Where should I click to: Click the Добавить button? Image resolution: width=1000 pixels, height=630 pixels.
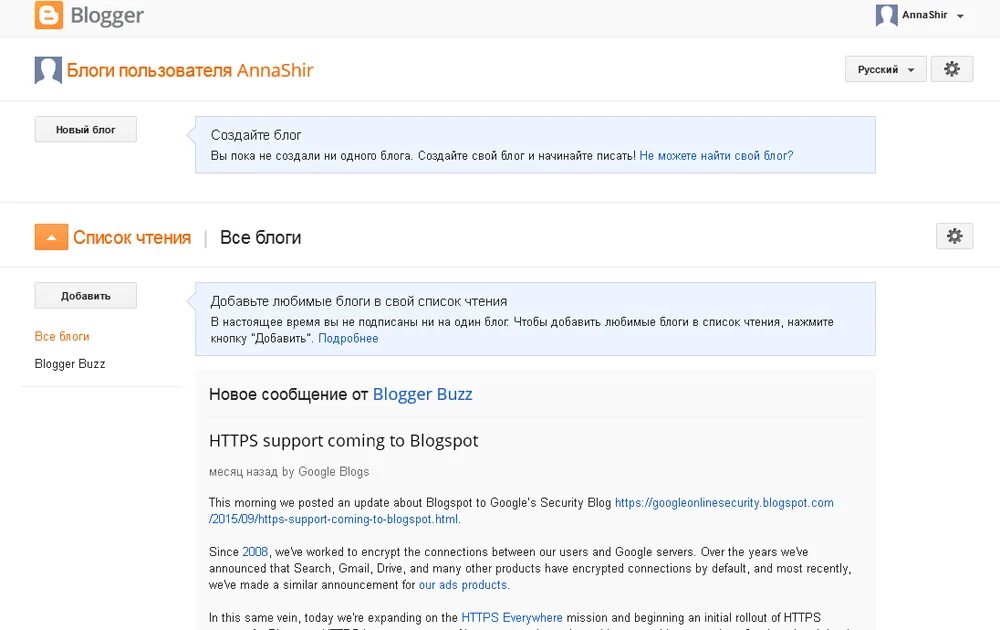[x=85, y=296]
